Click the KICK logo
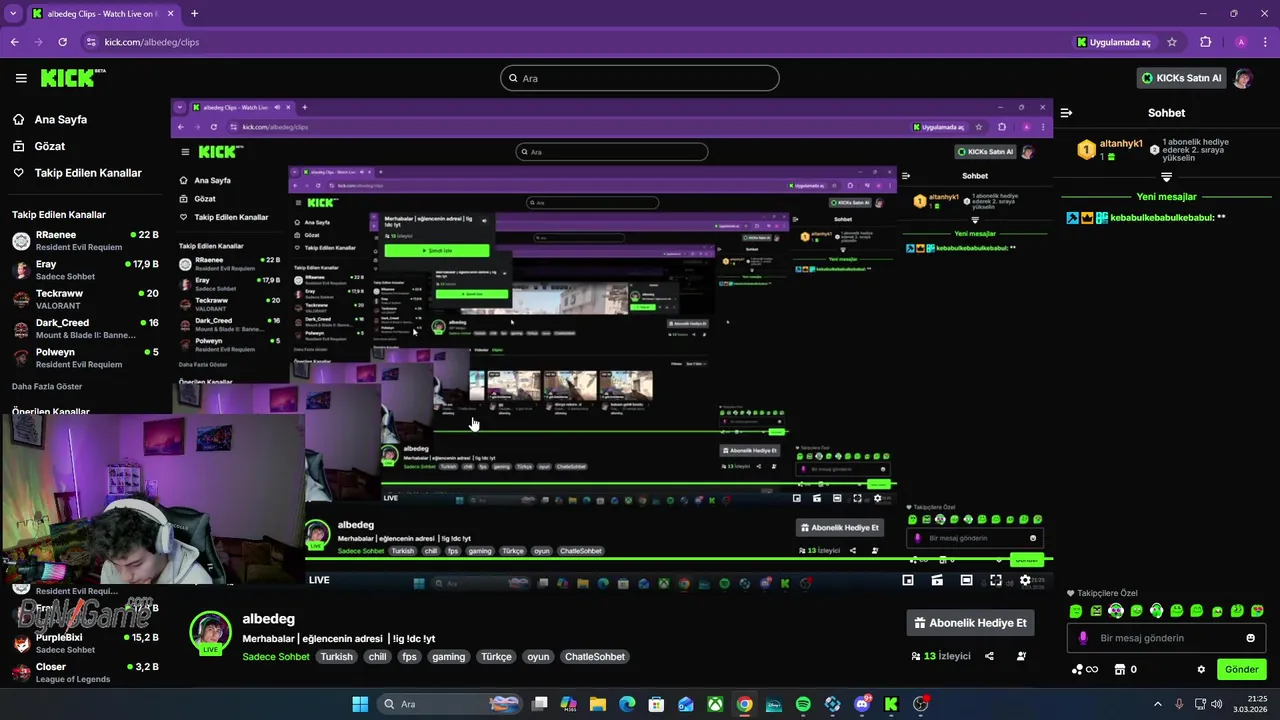This screenshot has height=720, width=1280. point(73,78)
